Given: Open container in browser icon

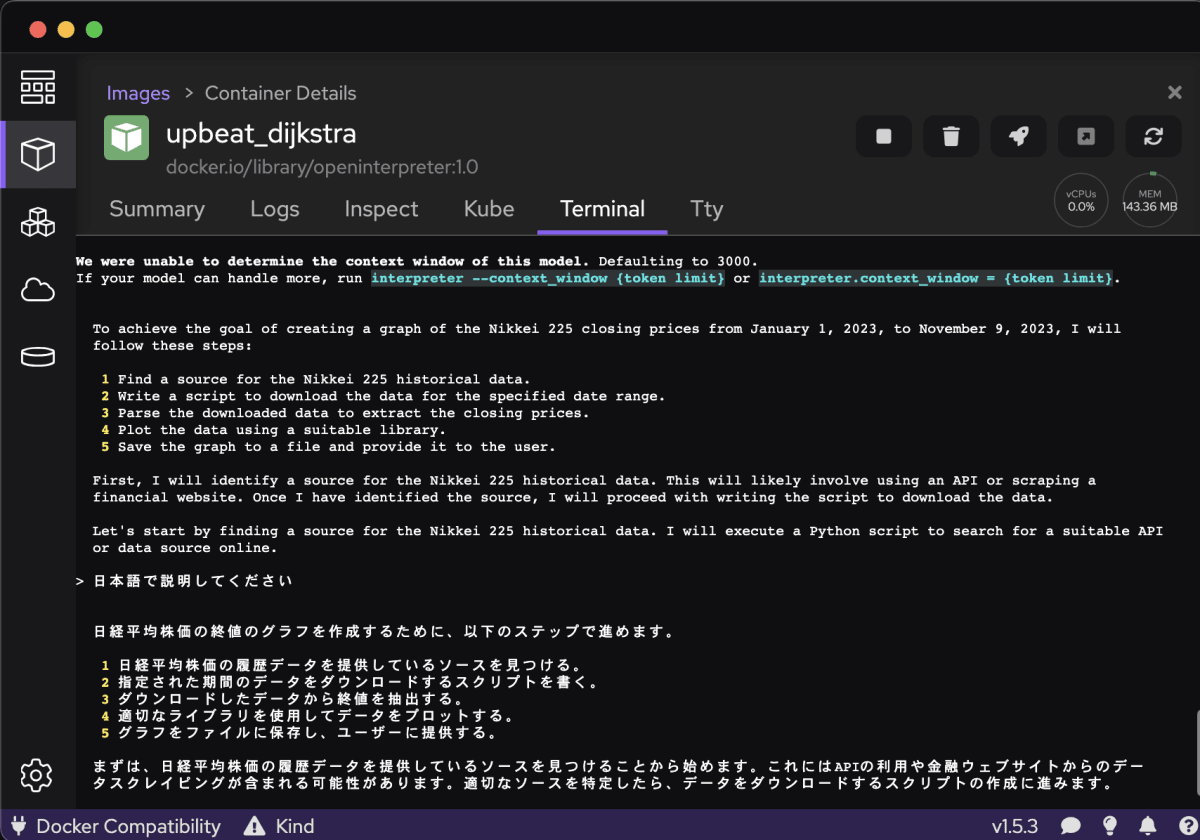Looking at the screenshot, I should (x=1086, y=136).
